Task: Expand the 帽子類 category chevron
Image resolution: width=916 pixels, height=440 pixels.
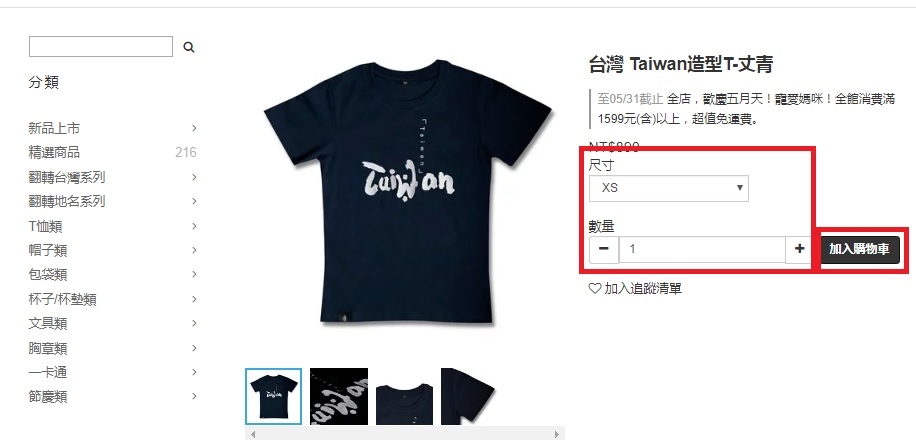Action: [194, 250]
